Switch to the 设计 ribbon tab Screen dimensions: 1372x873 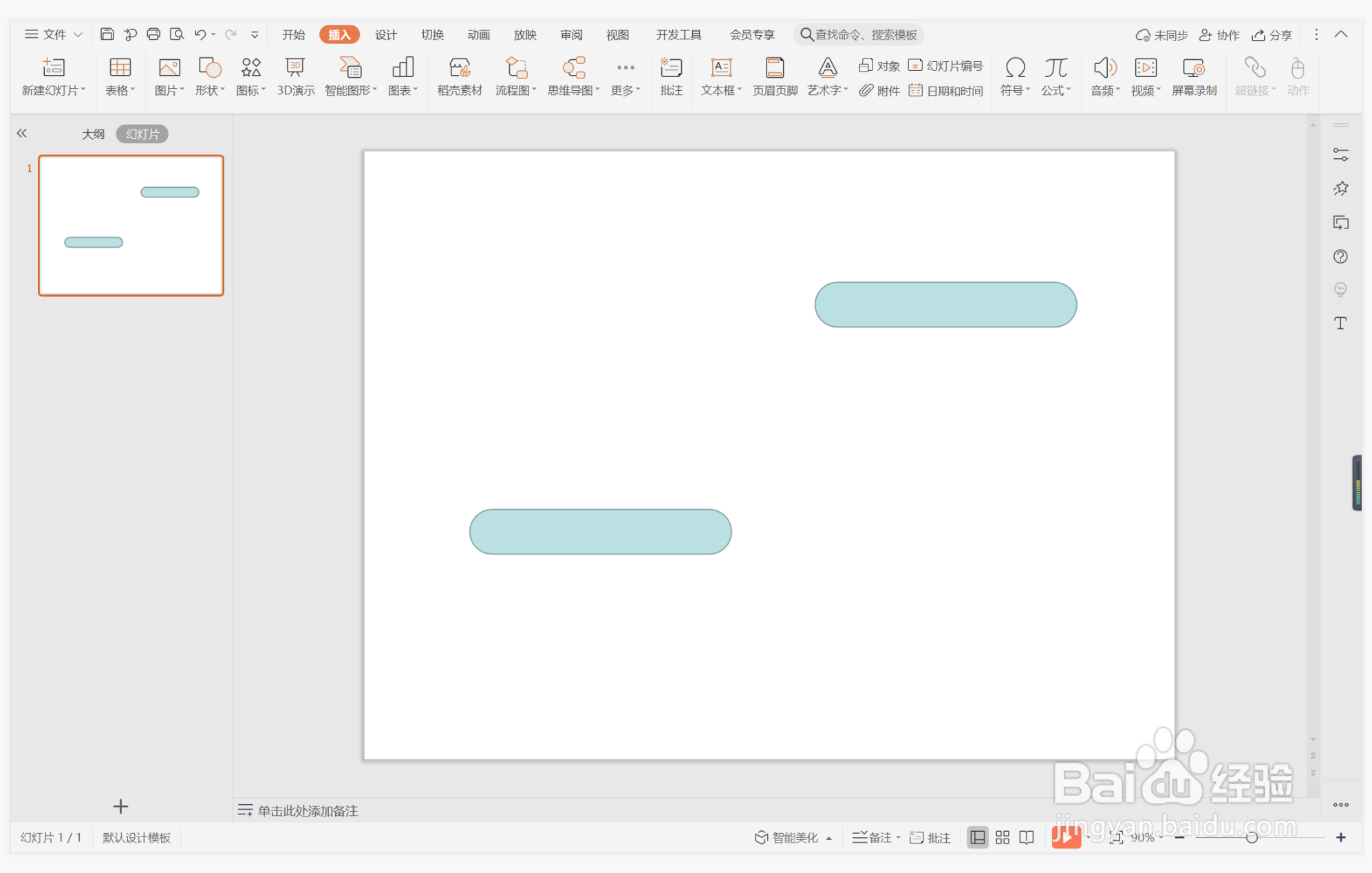point(385,34)
